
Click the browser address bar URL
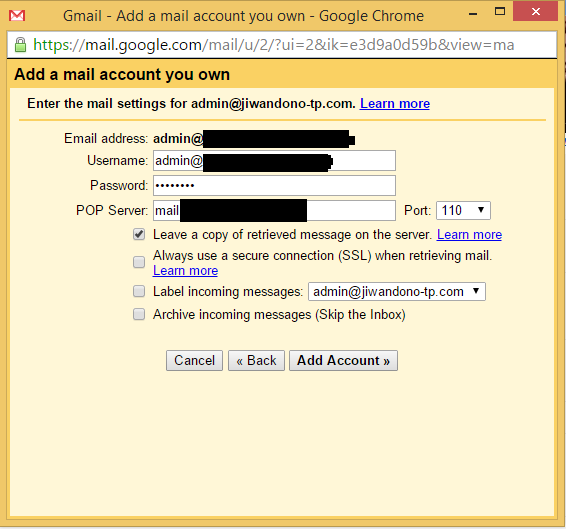pyautogui.click(x=274, y=45)
